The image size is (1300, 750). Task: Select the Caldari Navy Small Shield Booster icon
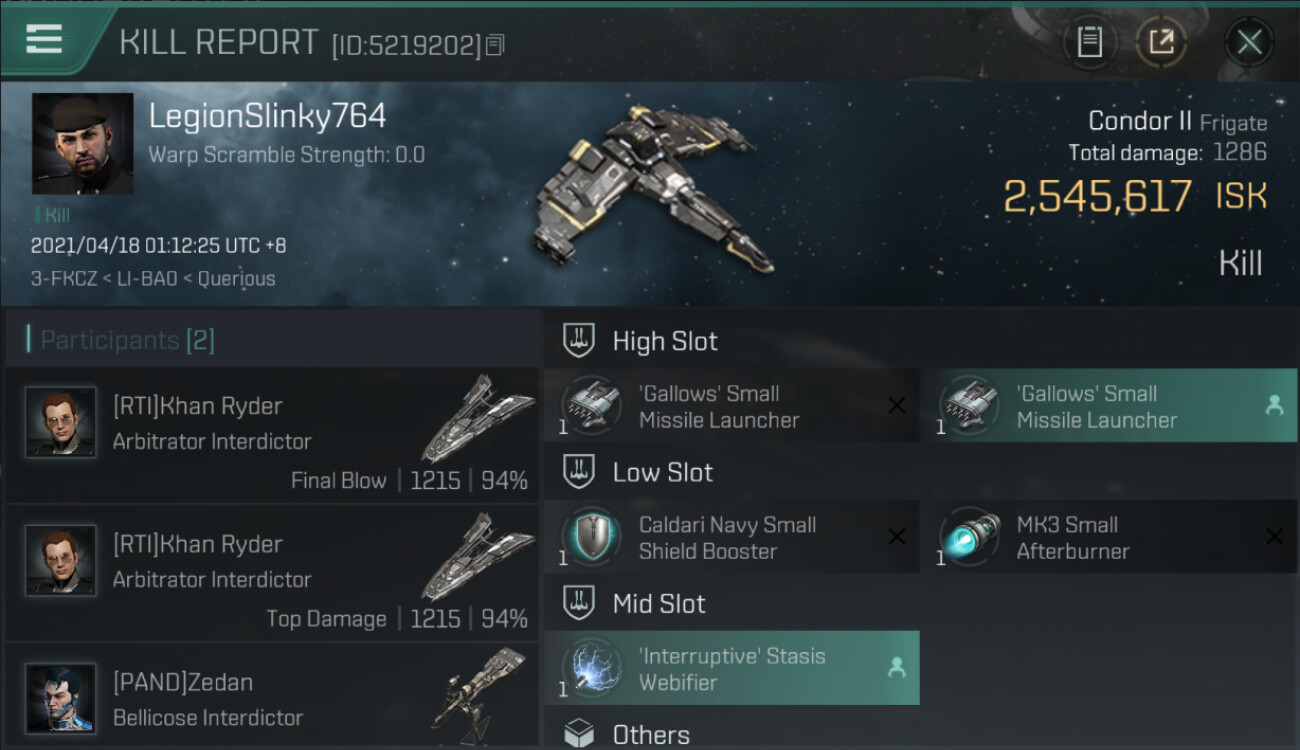click(591, 538)
